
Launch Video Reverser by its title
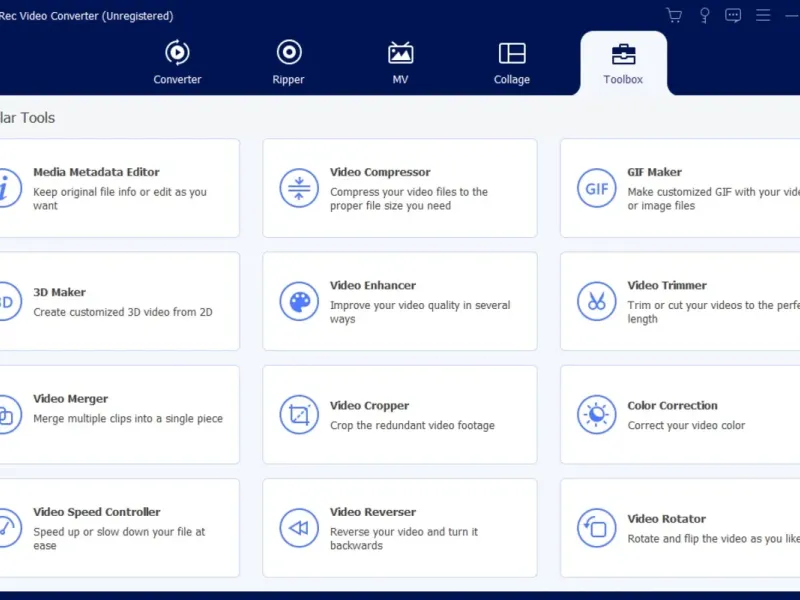click(372, 512)
